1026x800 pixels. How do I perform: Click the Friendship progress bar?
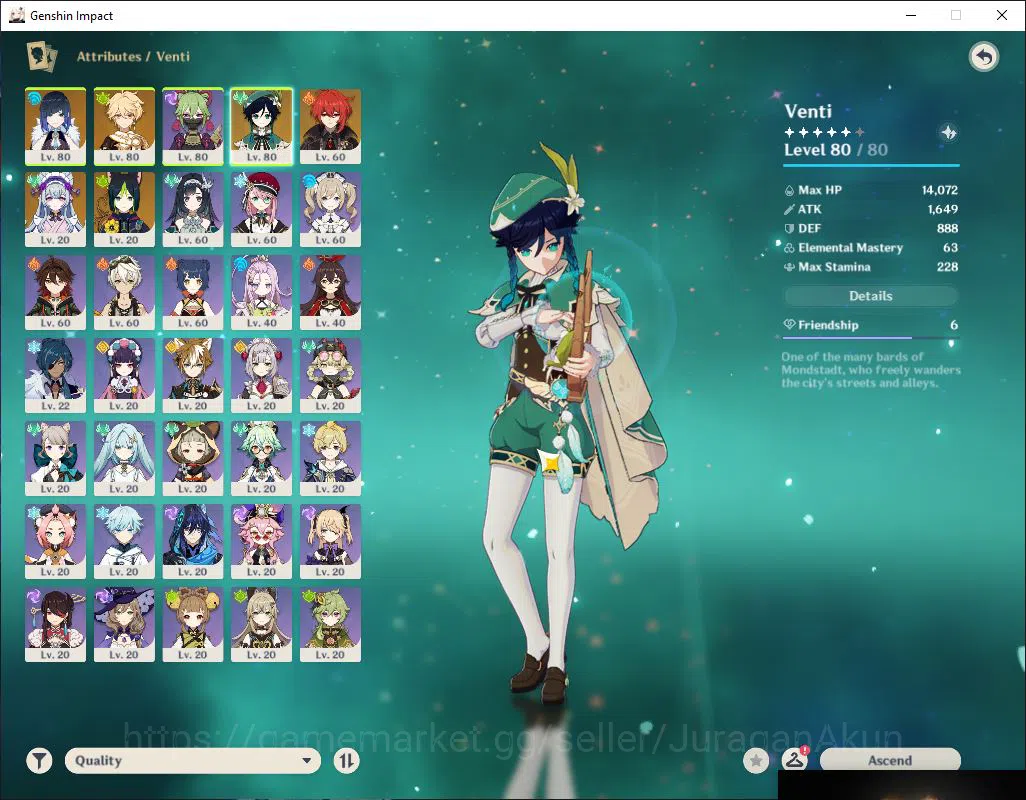click(870, 338)
